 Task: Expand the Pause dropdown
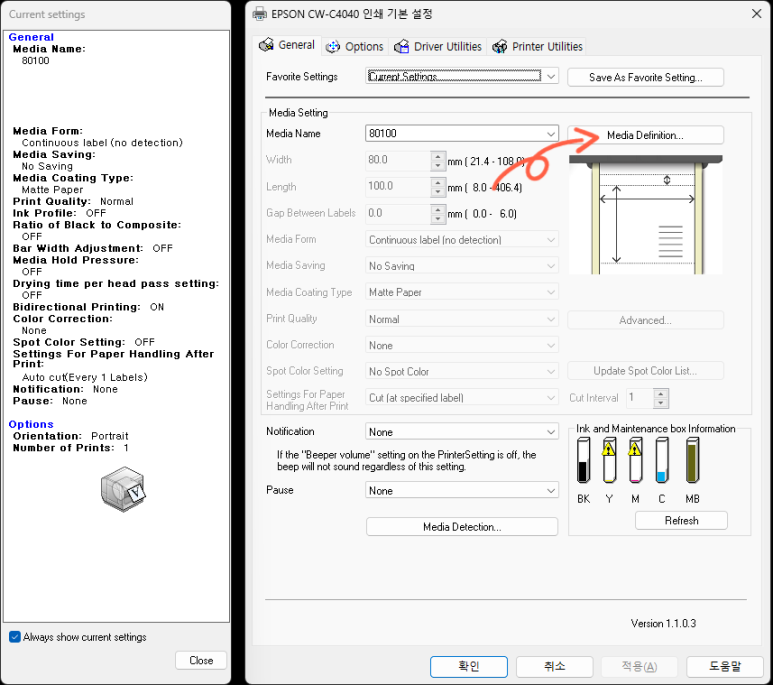point(462,491)
